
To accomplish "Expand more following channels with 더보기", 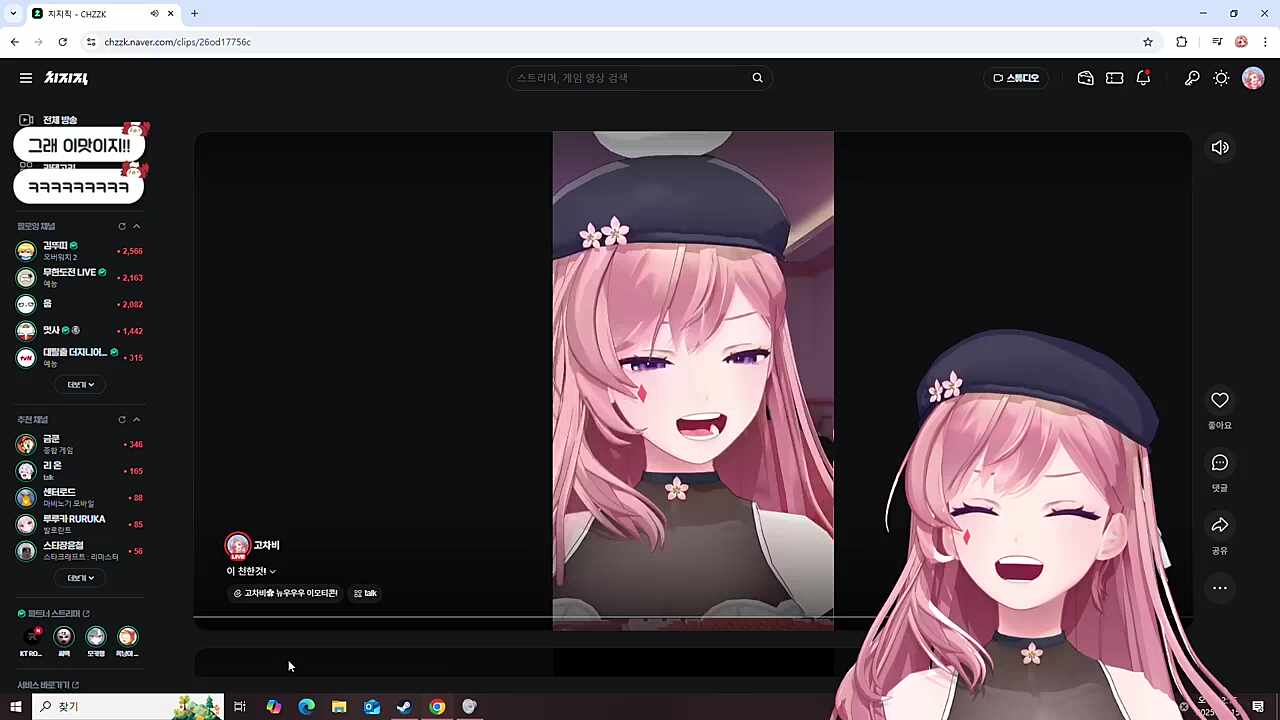I will click(x=80, y=384).
